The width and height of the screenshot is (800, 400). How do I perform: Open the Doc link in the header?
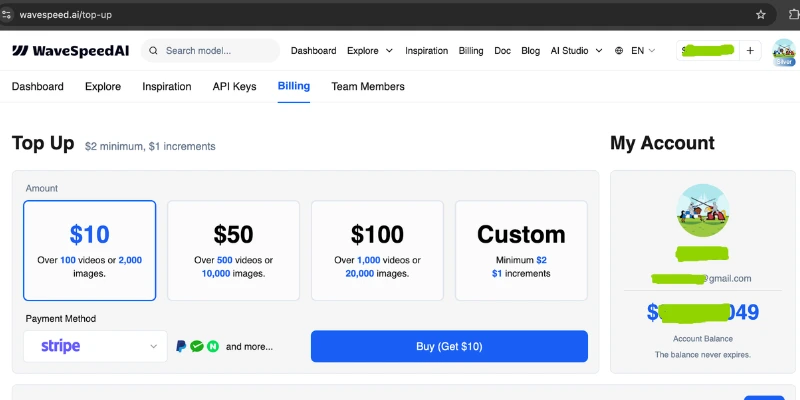tap(503, 51)
